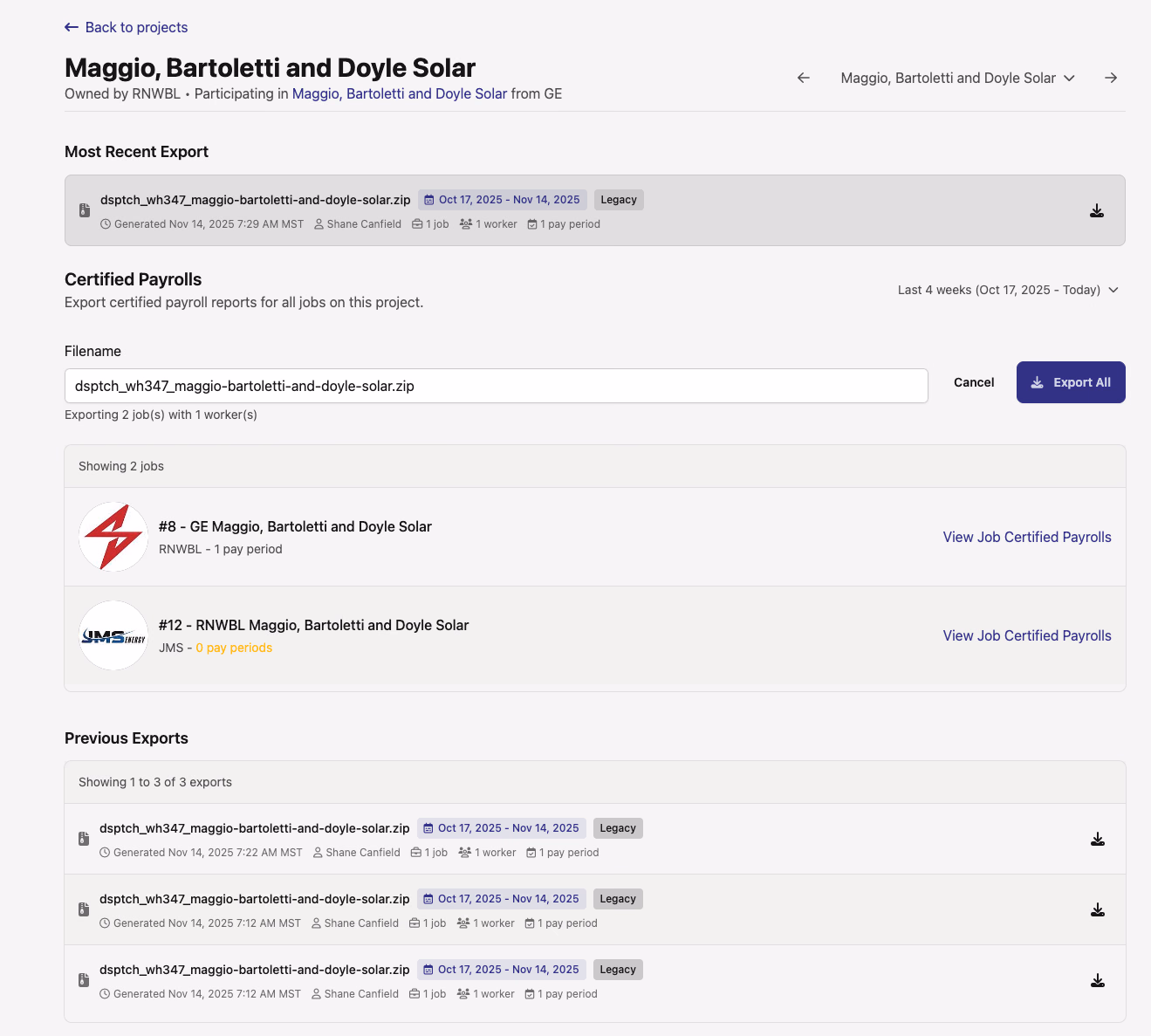Image resolution: width=1151 pixels, height=1036 pixels.
Task: Download the second previous export generated 7:12 AM
Action: click(1098, 909)
